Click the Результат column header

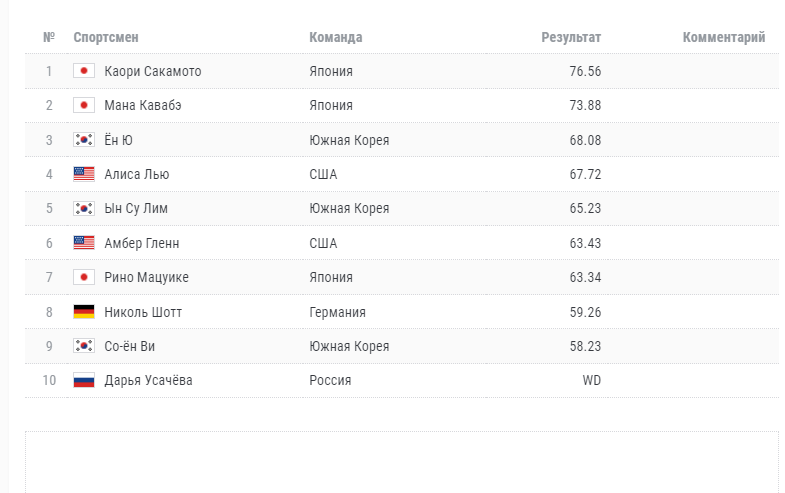(x=571, y=37)
